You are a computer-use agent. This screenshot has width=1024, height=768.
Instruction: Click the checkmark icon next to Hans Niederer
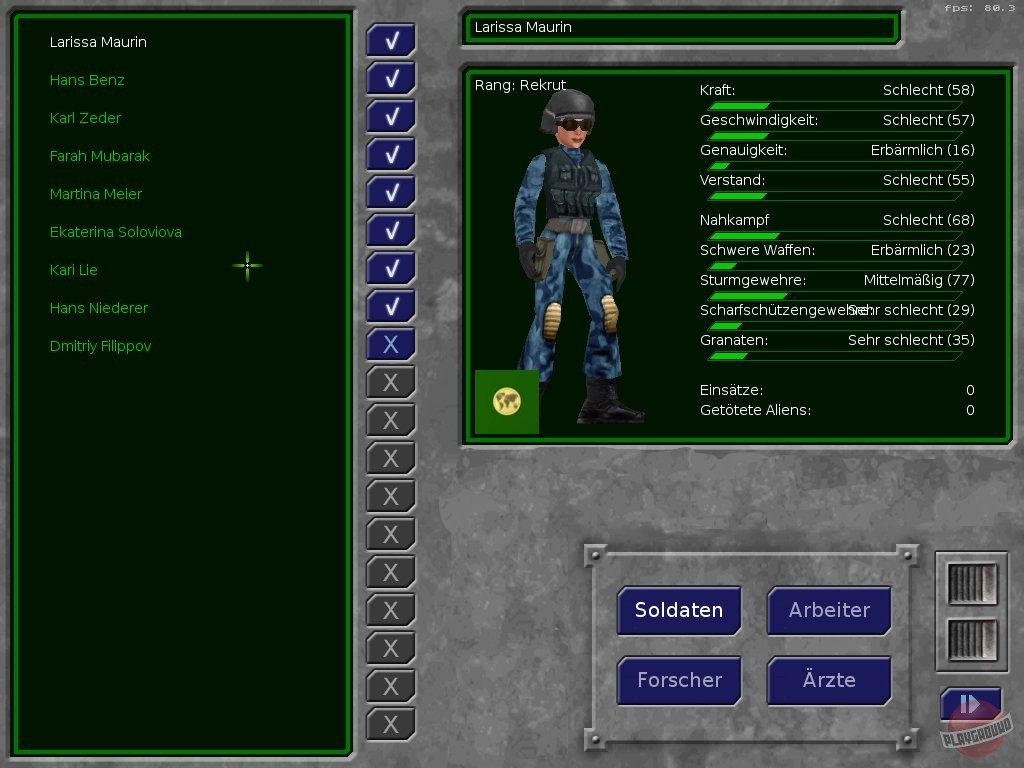pyautogui.click(x=391, y=307)
